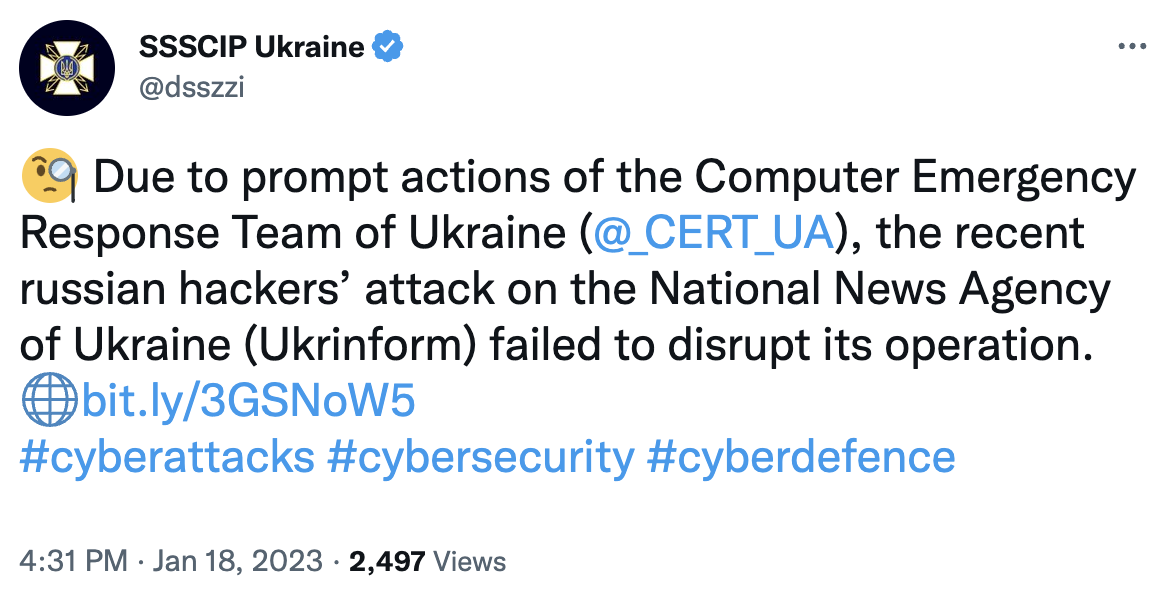Open the SSSCIP Ukraine display name
Screen dimensions: 1158x600
[x=252, y=47]
